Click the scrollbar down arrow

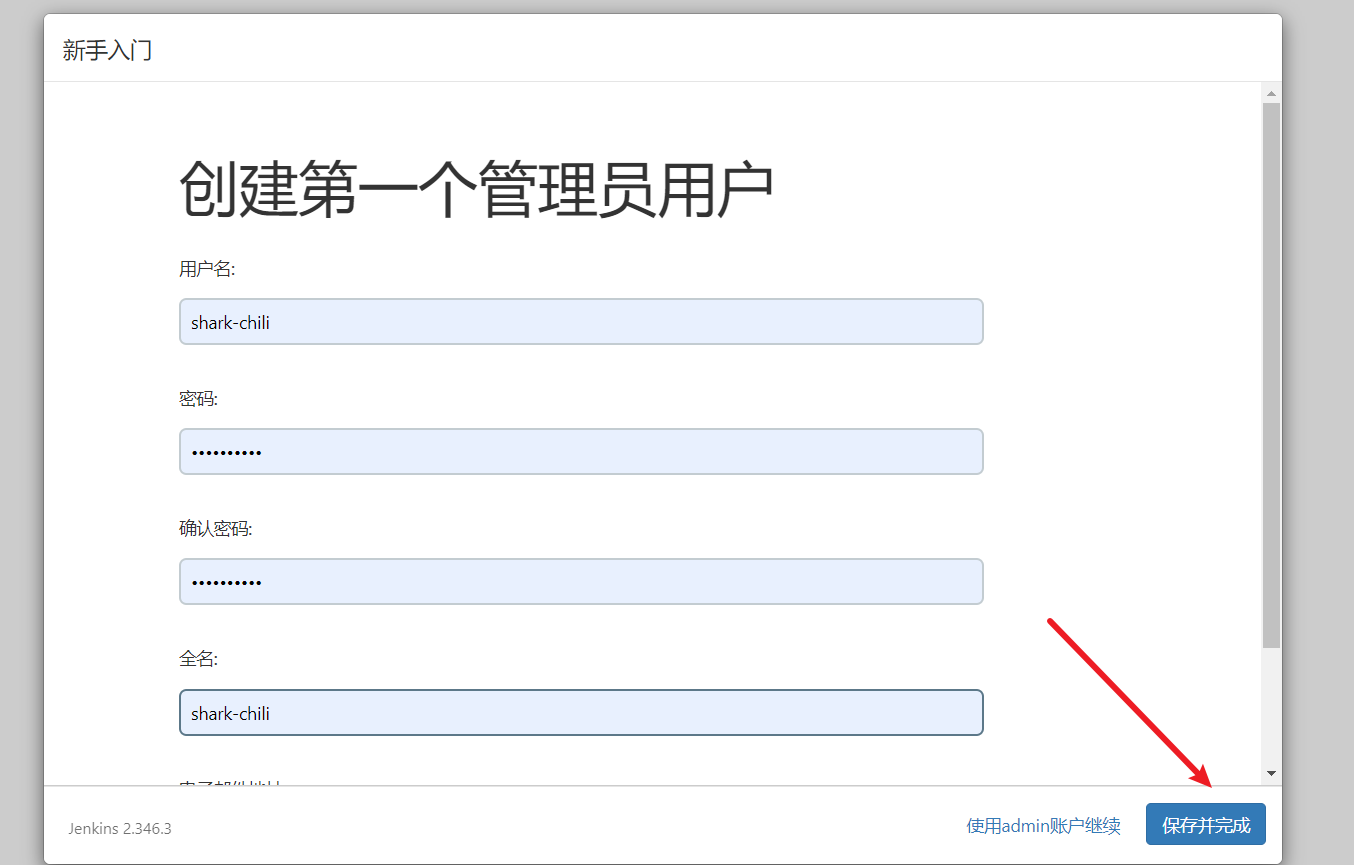1270,773
